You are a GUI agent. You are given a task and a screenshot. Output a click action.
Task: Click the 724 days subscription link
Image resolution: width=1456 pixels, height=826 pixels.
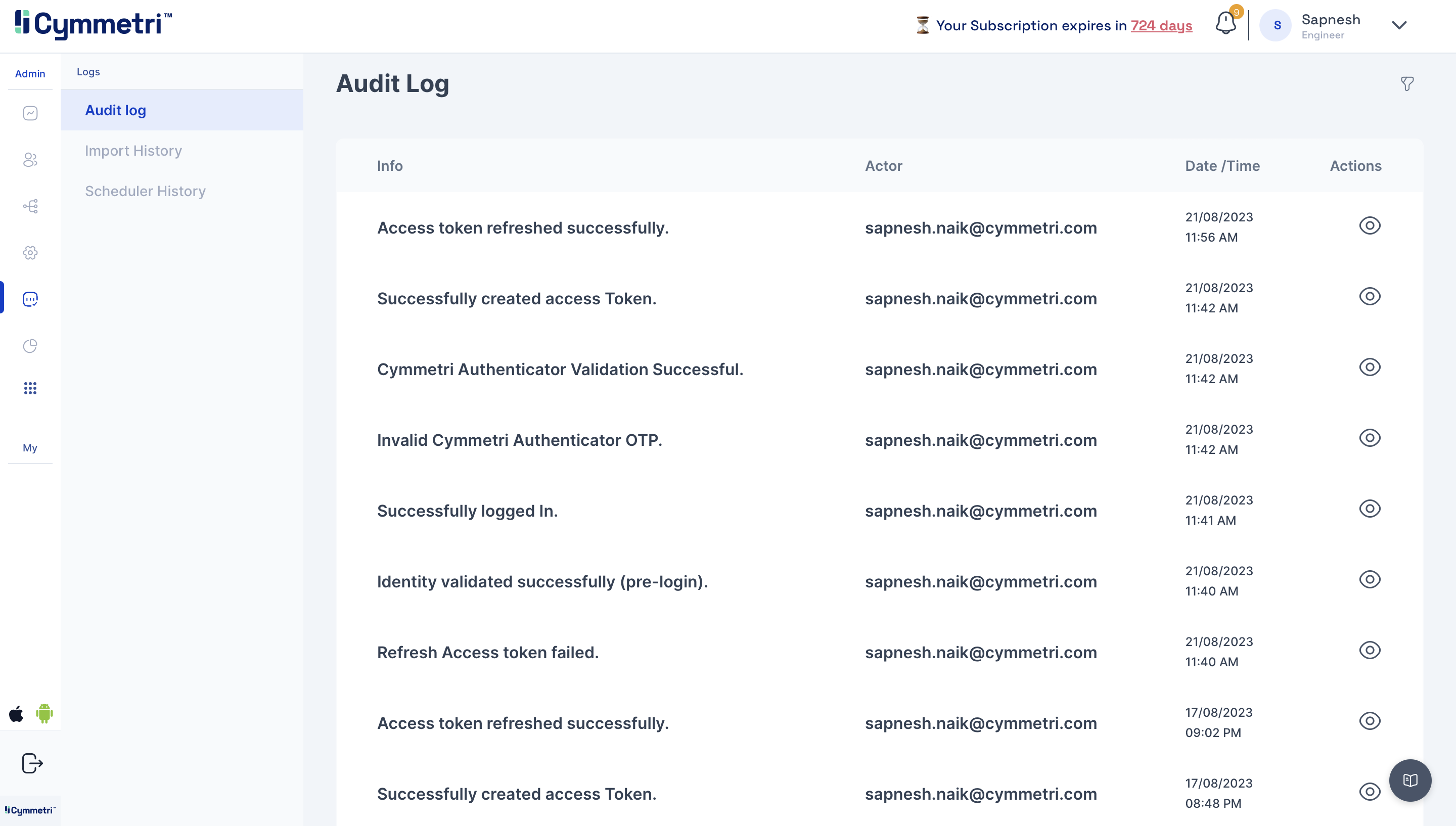pyautogui.click(x=1161, y=26)
